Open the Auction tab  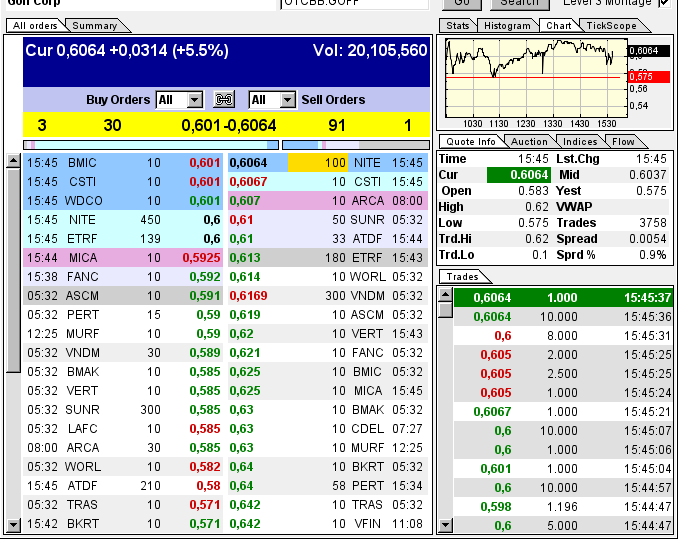pos(529,142)
